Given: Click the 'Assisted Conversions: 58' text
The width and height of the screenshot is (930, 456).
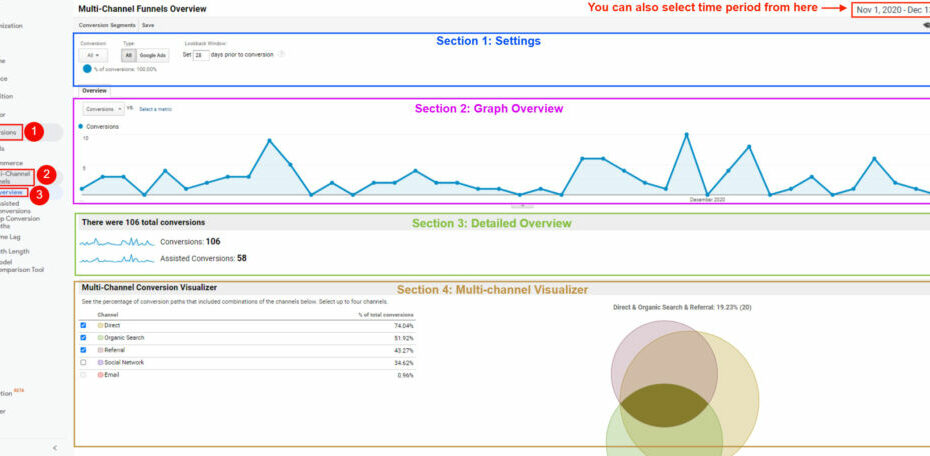Looking at the screenshot, I should (203, 258).
